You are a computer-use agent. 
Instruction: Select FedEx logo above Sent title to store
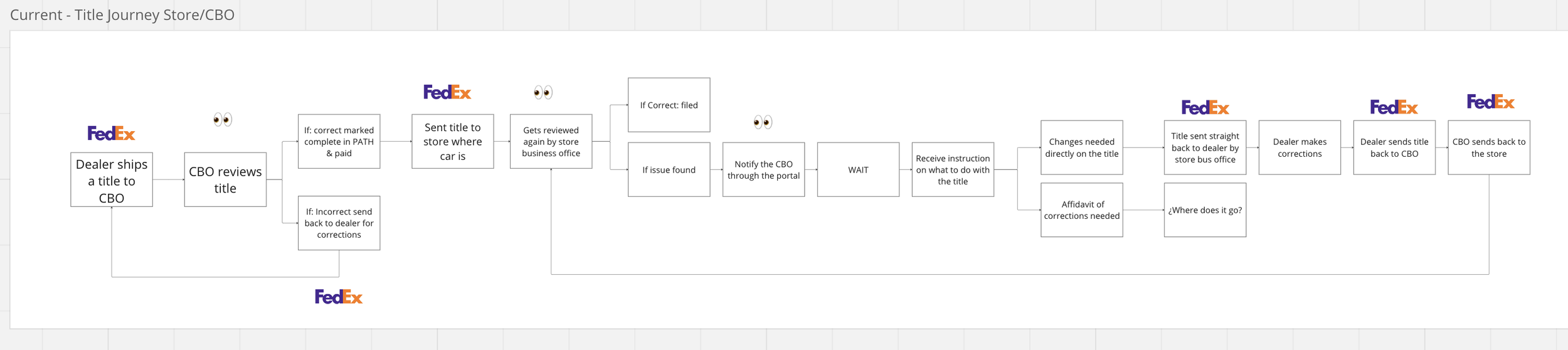447,92
